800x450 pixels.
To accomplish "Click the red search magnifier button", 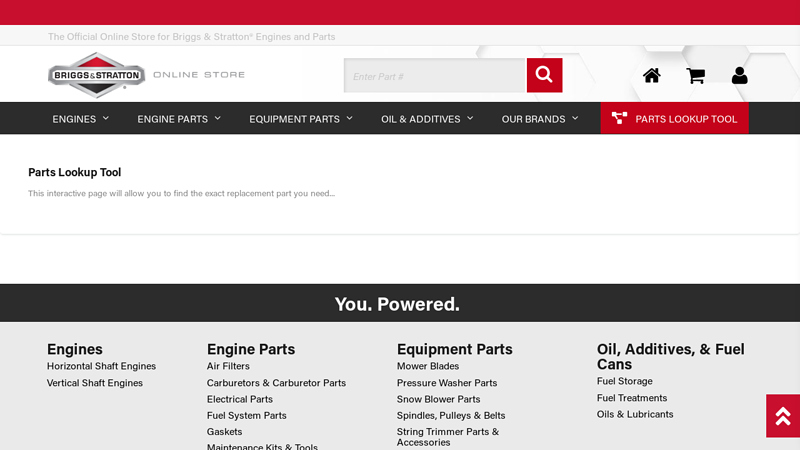I will click(x=544, y=75).
